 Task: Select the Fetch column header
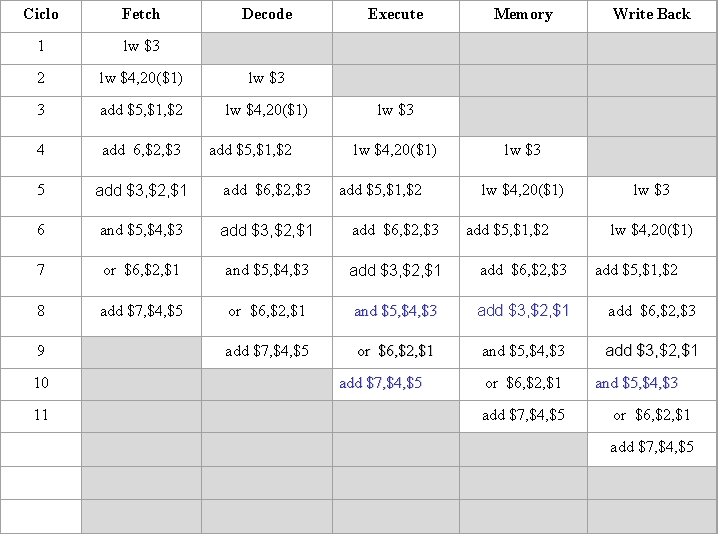[140, 15]
